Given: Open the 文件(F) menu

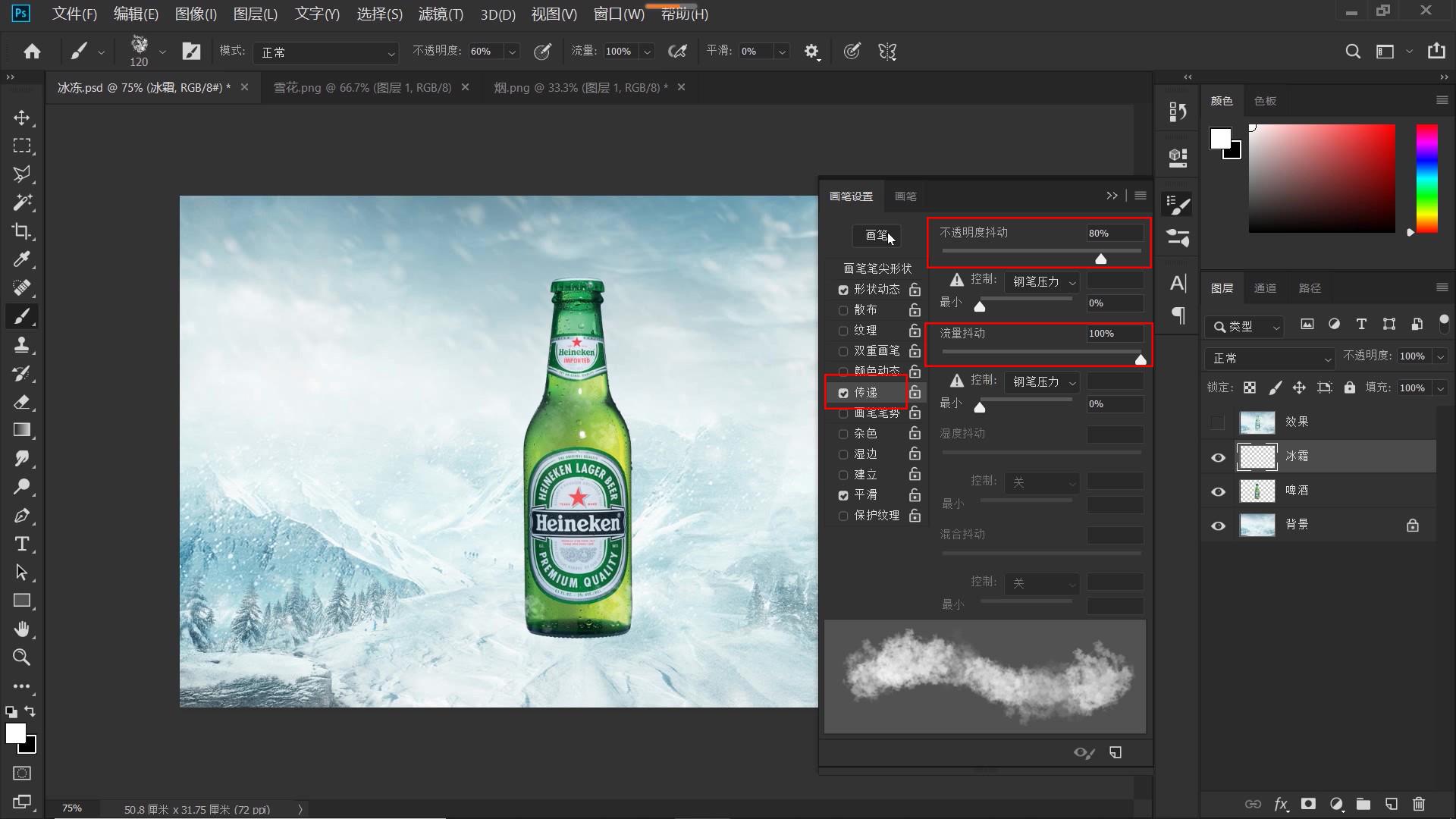Looking at the screenshot, I should click(x=74, y=14).
